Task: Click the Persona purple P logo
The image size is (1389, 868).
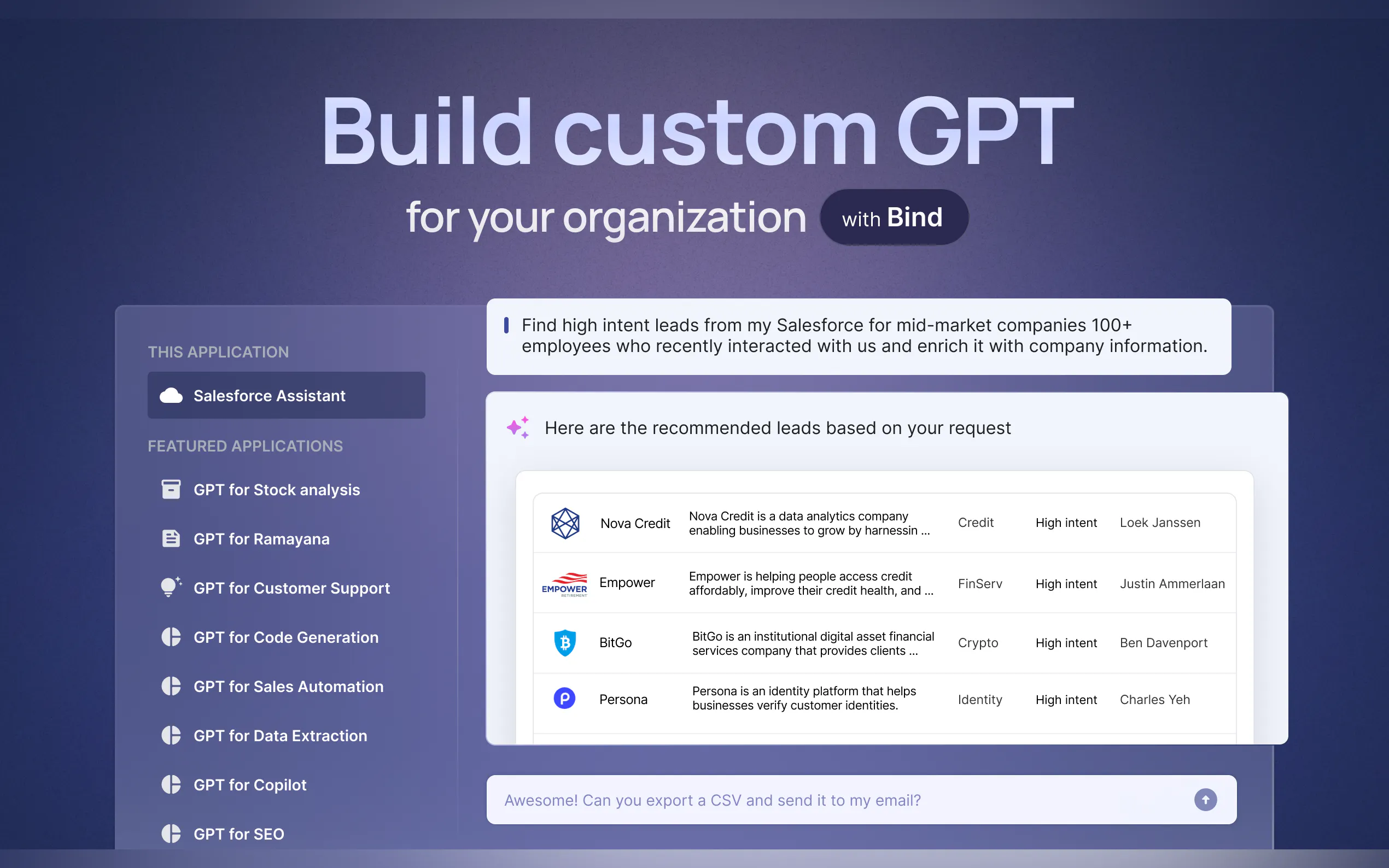Action: (564, 699)
